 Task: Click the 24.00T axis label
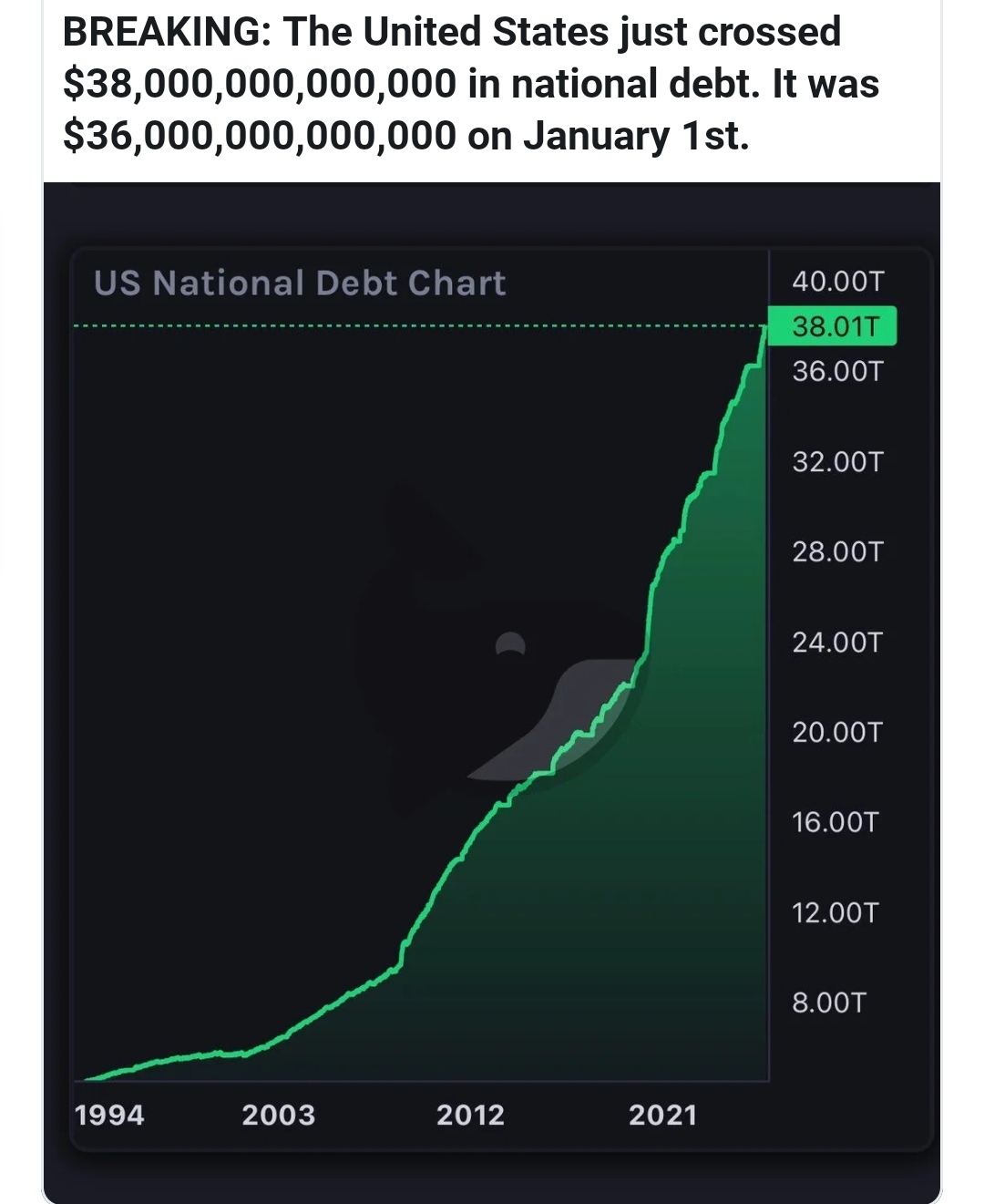837,642
